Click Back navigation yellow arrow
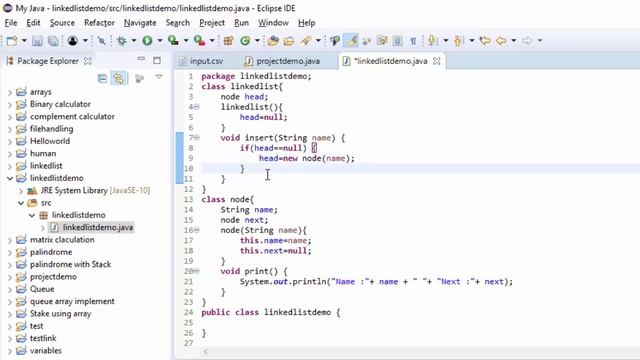The image size is (640, 360). 501,40
